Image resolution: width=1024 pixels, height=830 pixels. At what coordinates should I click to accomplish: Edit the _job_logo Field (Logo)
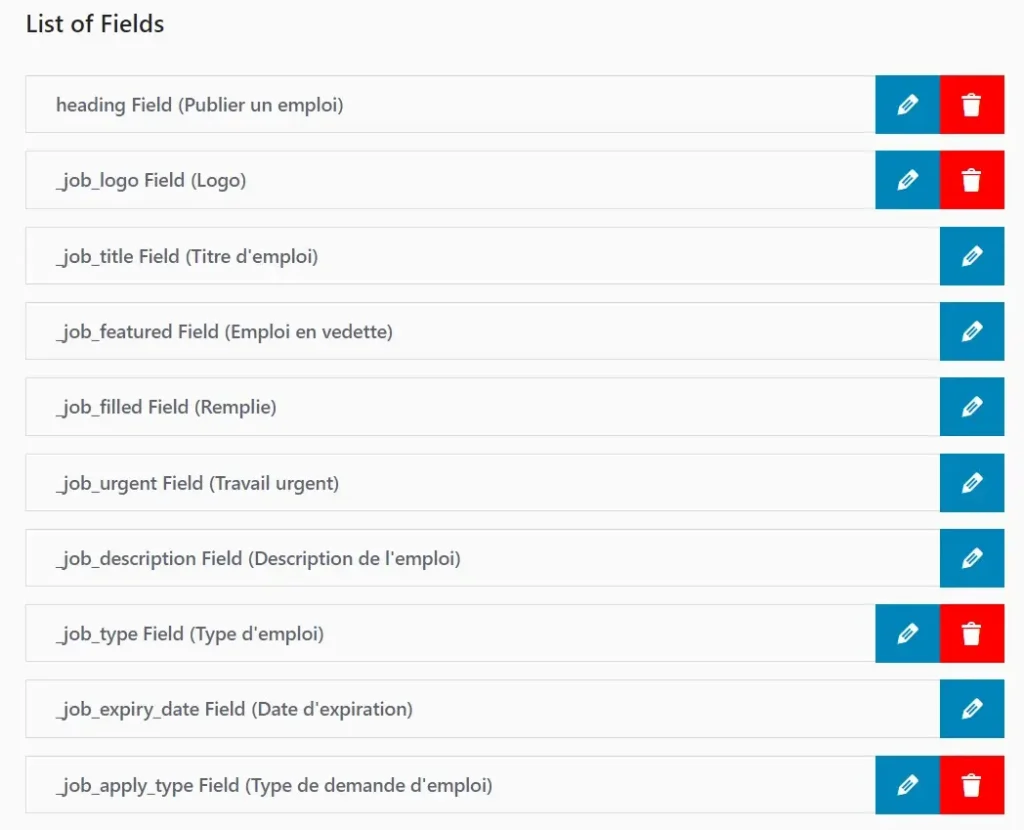906,180
